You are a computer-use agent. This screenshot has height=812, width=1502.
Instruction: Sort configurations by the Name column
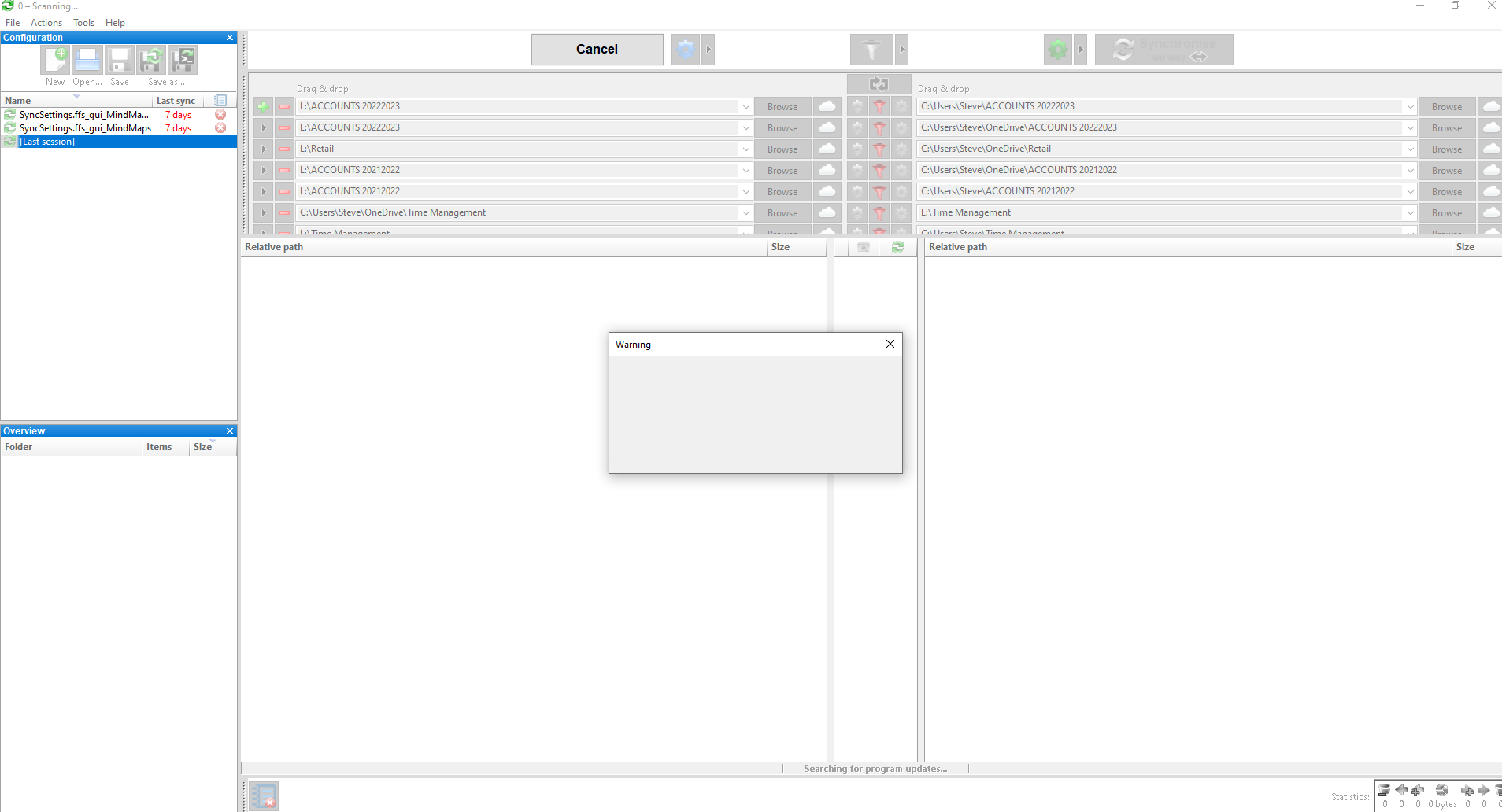(x=77, y=101)
